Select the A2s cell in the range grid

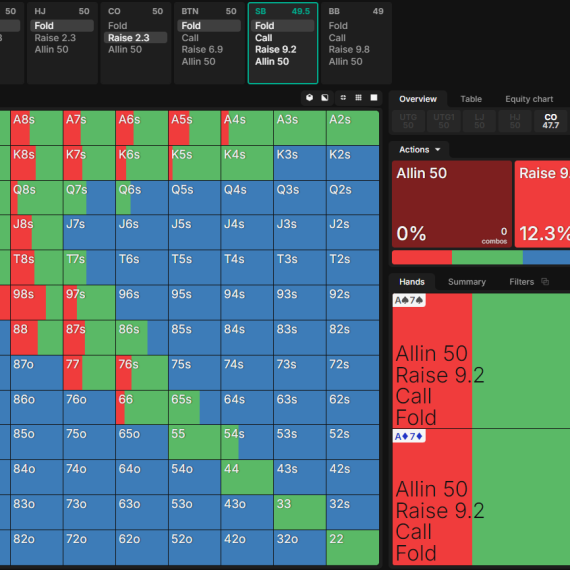[x=353, y=128]
